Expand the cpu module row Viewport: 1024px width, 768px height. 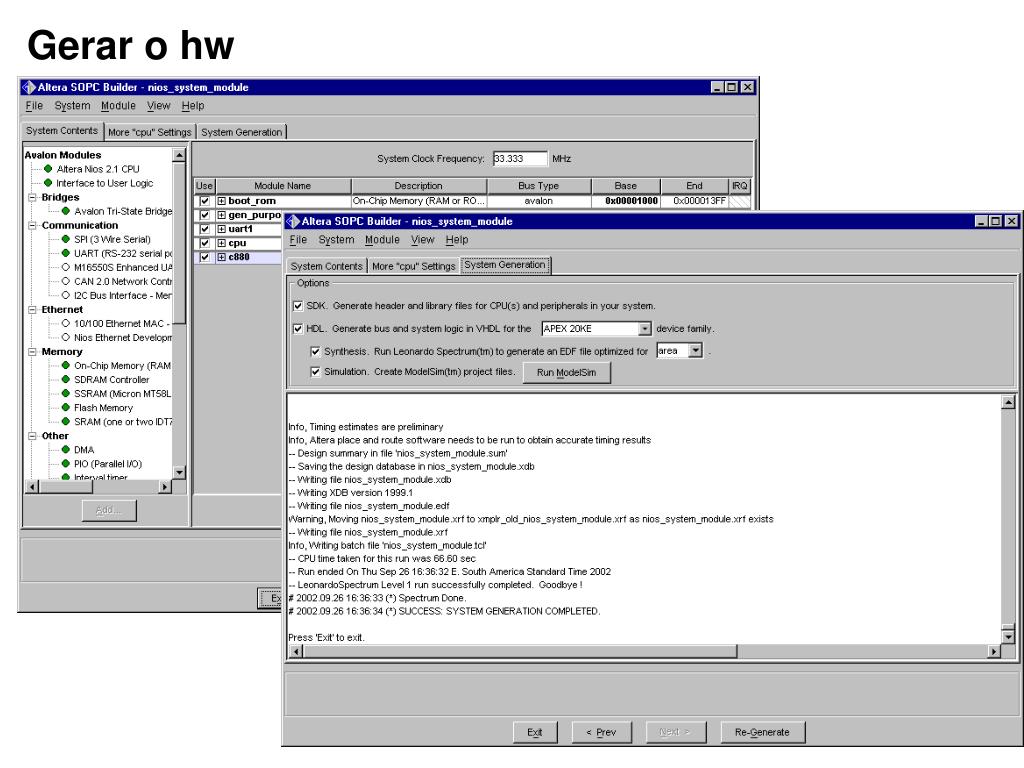[x=221, y=243]
